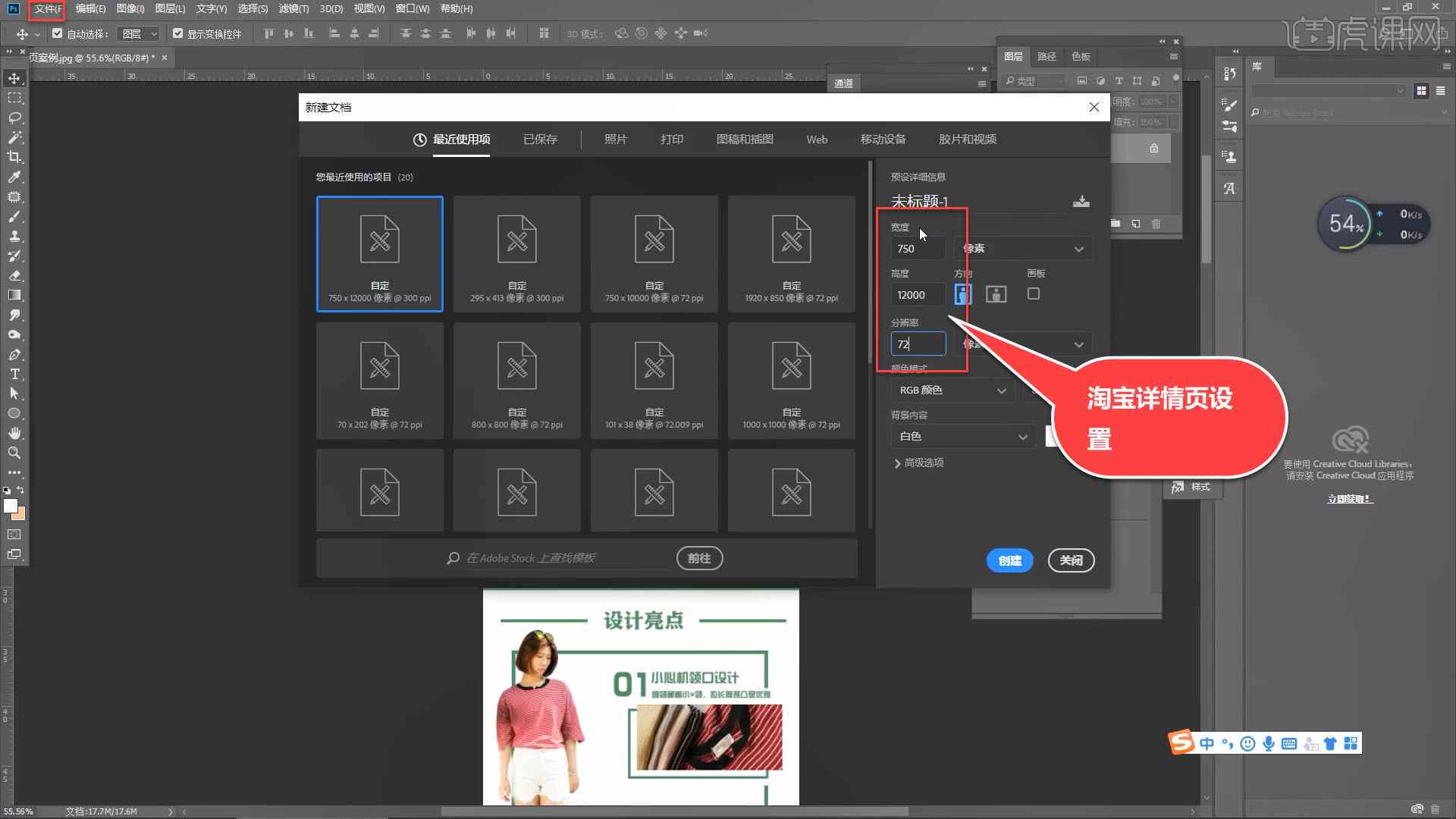
Task: Click the 分辨率 resolution input field
Action: point(918,344)
